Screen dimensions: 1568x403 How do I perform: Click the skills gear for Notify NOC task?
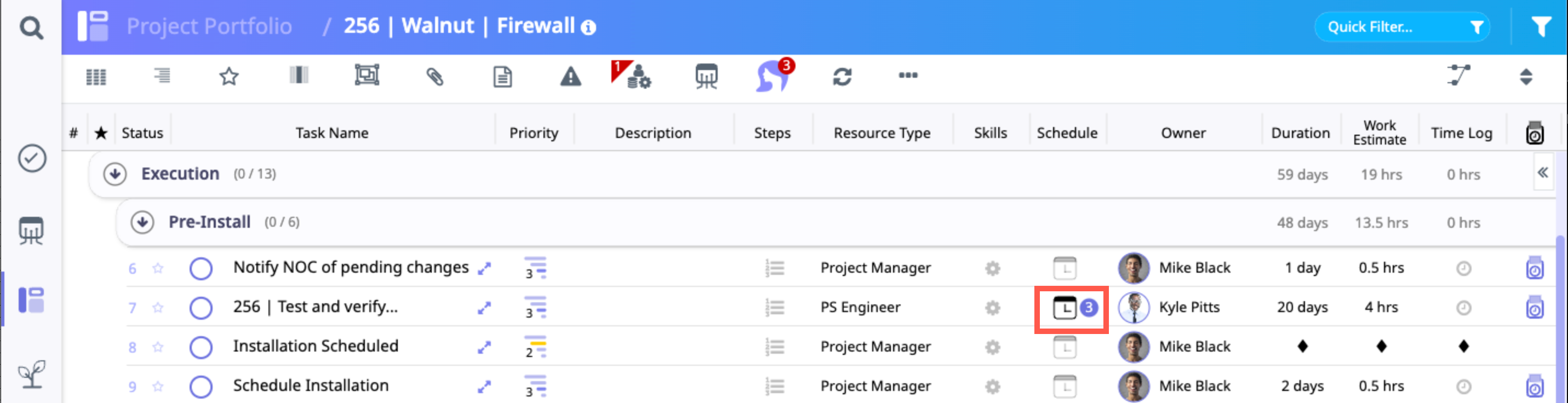click(x=992, y=268)
